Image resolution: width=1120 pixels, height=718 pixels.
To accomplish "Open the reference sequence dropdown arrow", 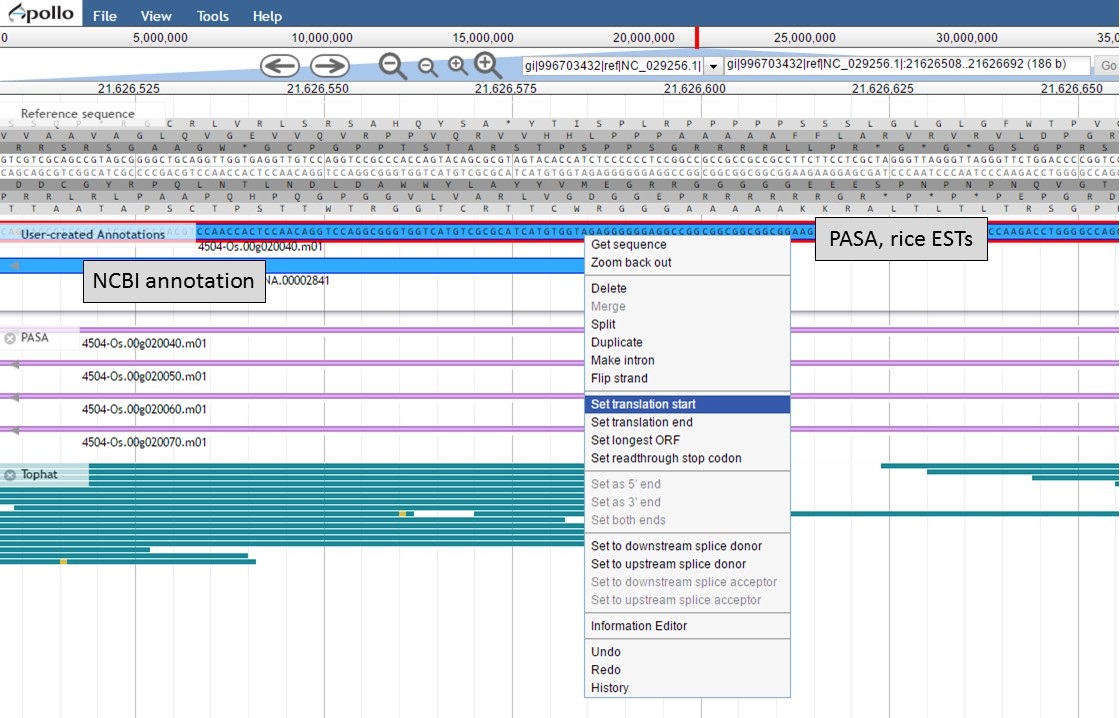I will 713,66.
